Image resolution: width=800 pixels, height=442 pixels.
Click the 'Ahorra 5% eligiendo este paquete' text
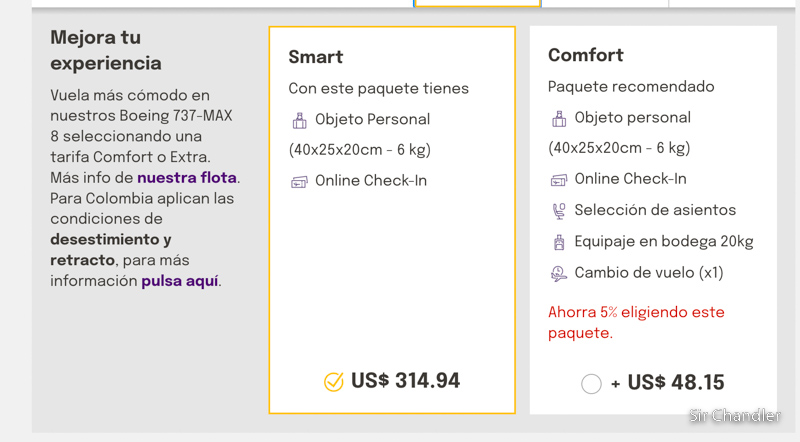[x=636, y=322]
